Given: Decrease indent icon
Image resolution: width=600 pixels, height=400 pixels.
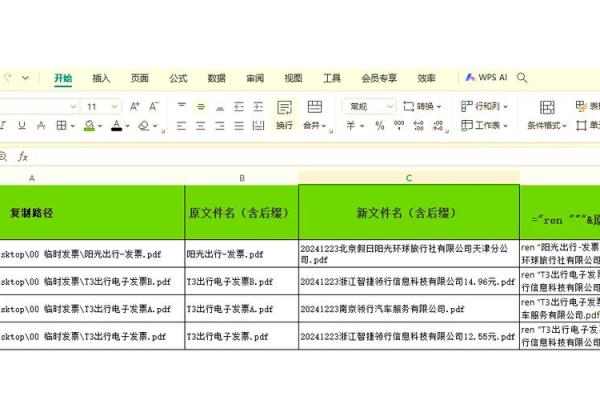Looking at the screenshot, I should point(239,106).
